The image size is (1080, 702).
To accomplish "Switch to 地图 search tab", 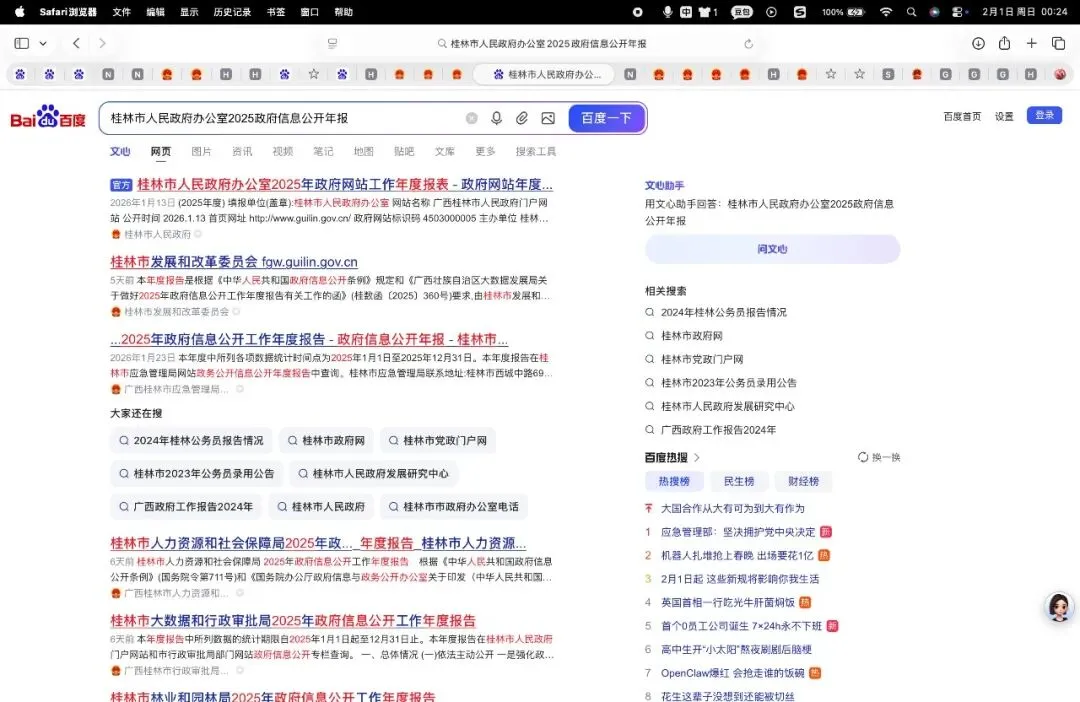I will [364, 152].
